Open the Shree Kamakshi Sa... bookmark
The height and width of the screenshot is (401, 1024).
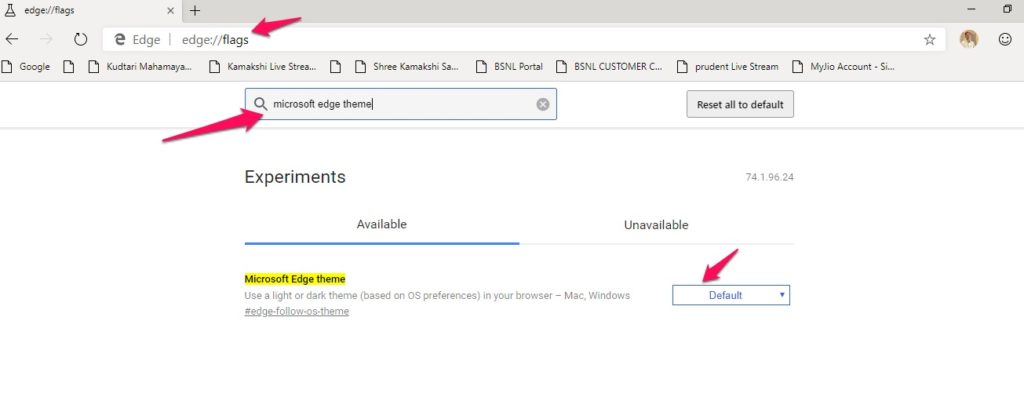(x=407, y=67)
